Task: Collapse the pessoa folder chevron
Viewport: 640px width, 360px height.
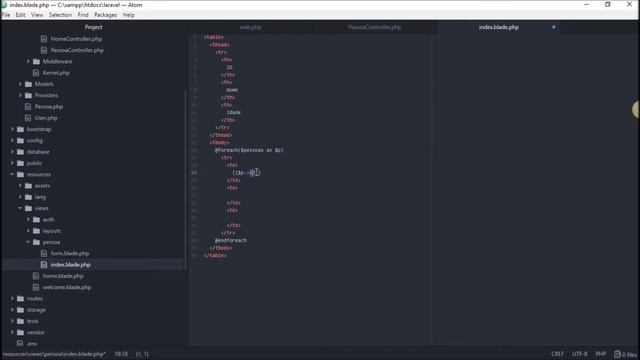Action: [x=28, y=242]
